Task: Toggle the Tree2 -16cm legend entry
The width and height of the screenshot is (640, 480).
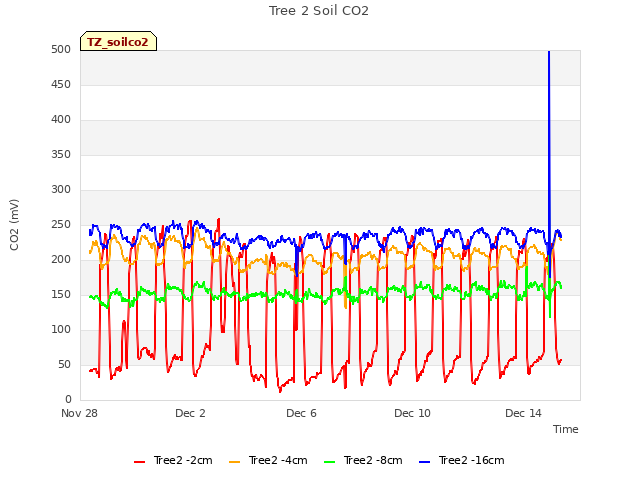Action: coord(462,460)
